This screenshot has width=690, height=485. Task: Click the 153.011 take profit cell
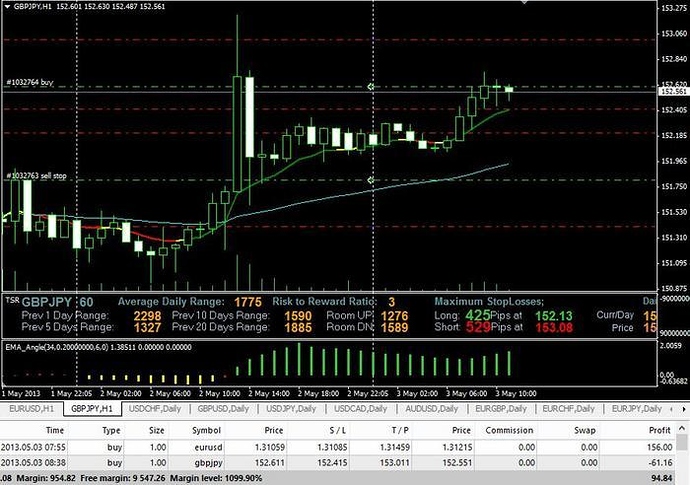395,463
